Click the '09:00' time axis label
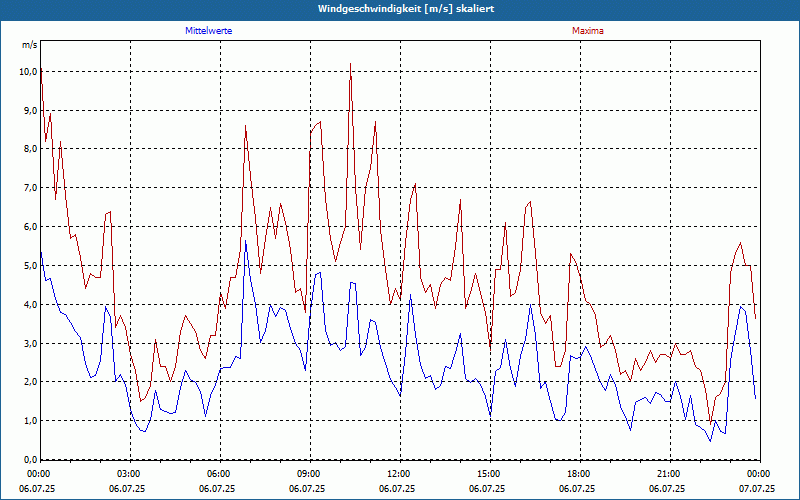Image resolution: width=800 pixels, height=500 pixels. [x=308, y=474]
